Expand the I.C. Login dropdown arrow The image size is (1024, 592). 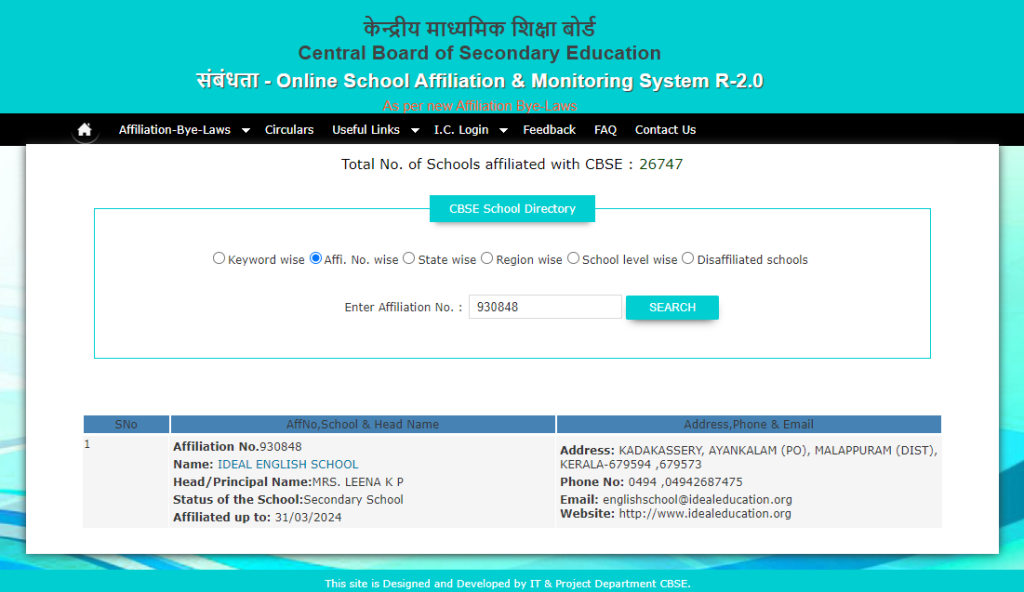pyautogui.click(x=504, y=131)
